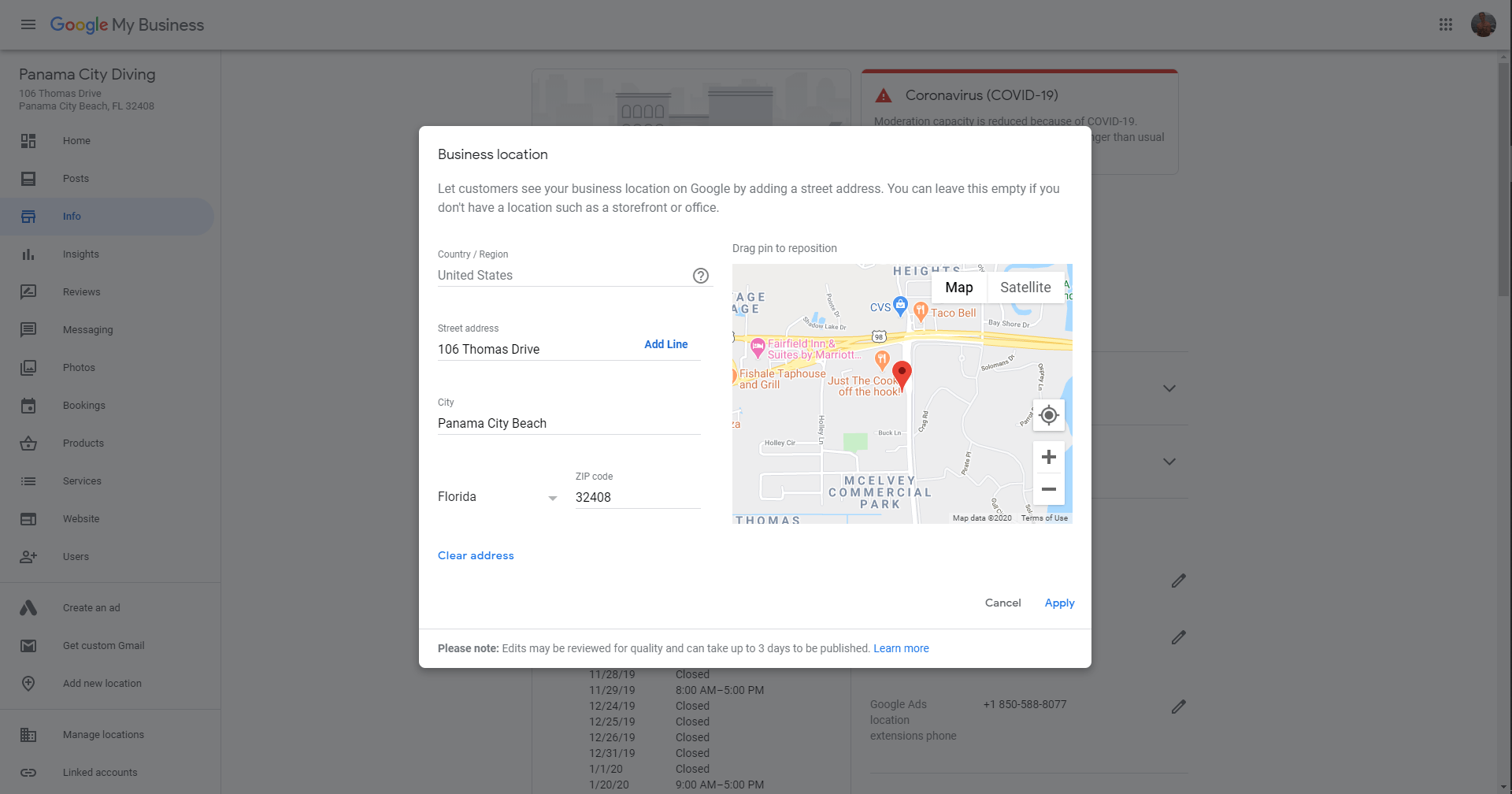Go to Bookings in the sidebar

(84, 405)
